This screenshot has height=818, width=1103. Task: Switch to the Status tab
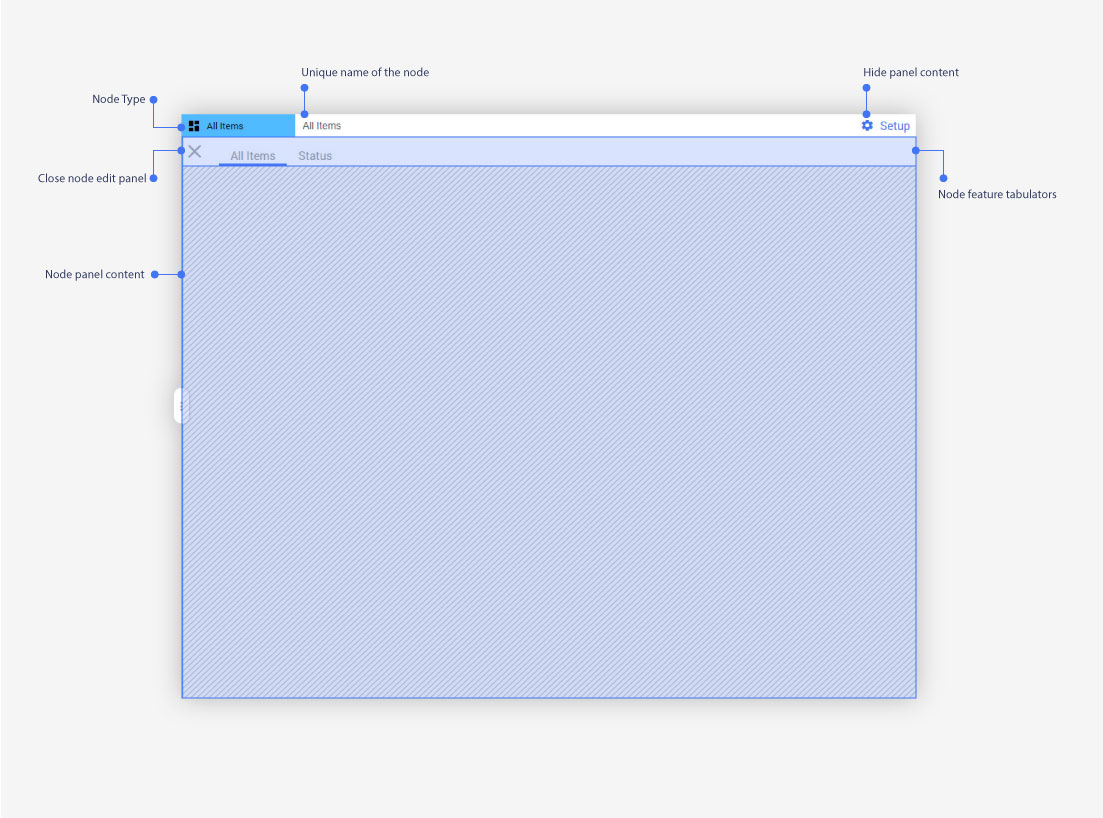(314, 155)
